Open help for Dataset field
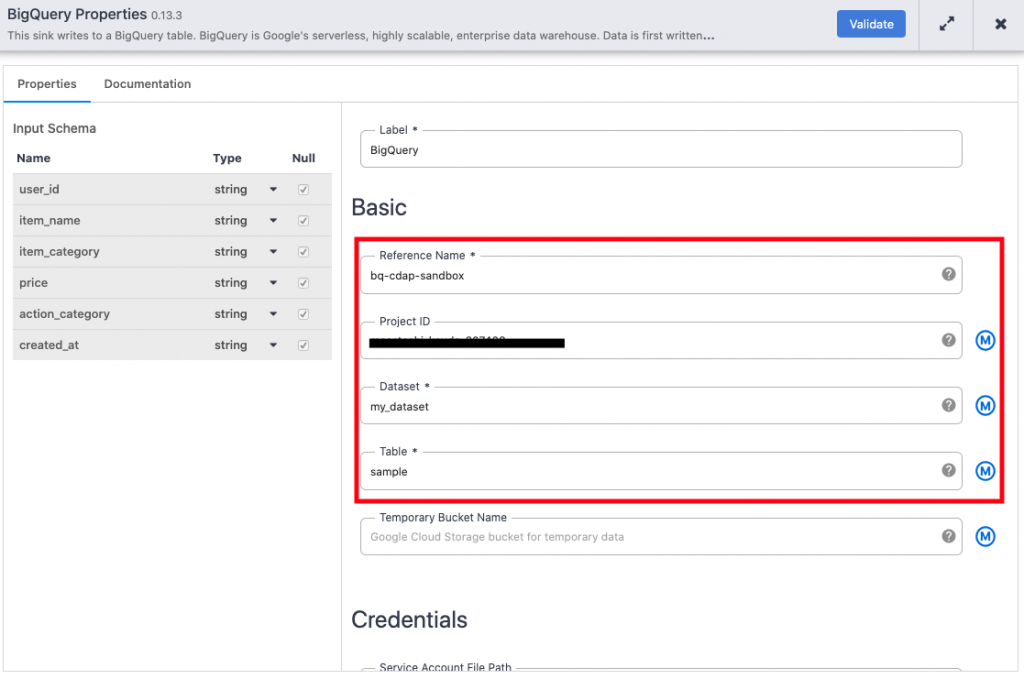Screen dimensions: 1024x679 (x=948, y=405)
